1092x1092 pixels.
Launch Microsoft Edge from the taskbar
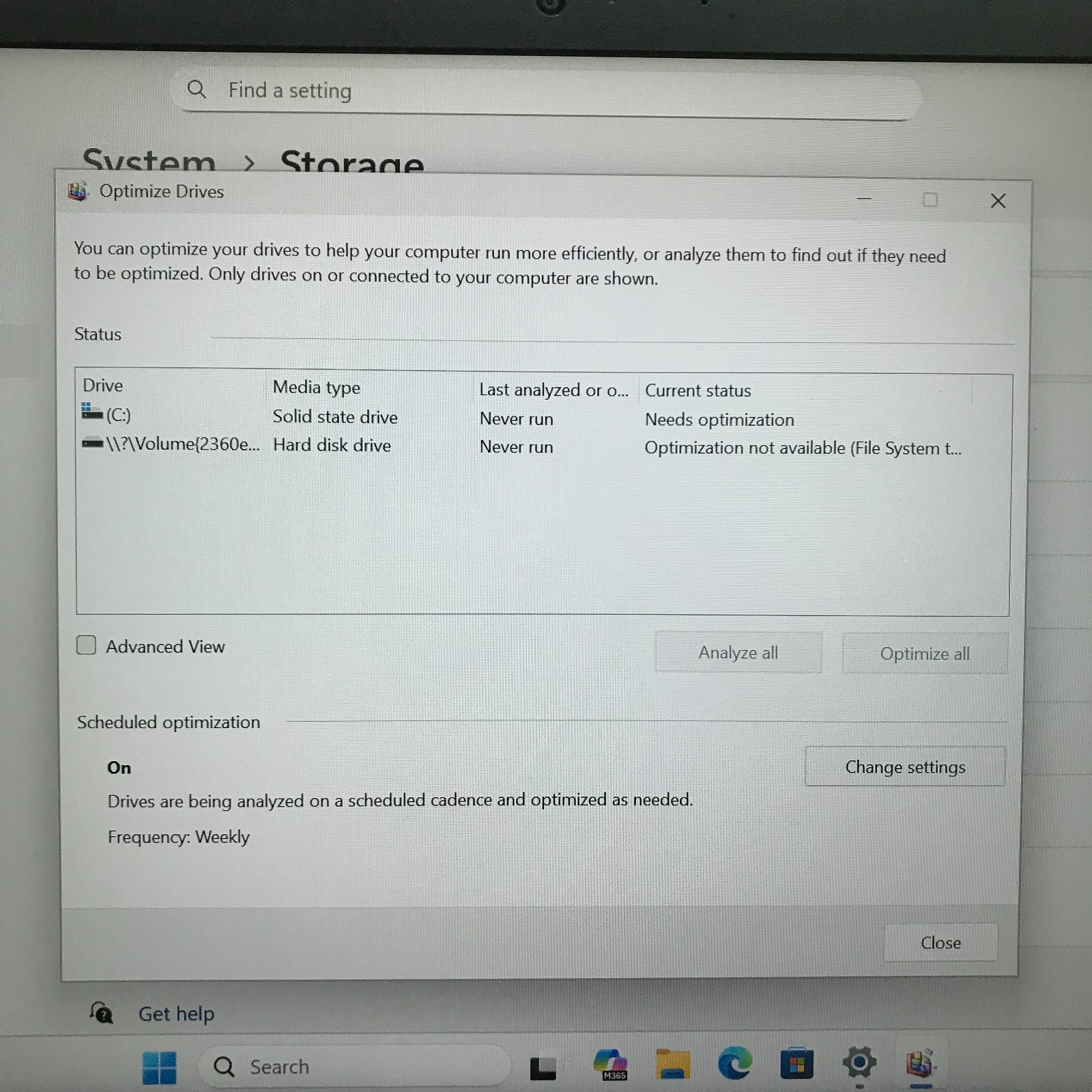pyautogui.click(x=735, y=1063)
